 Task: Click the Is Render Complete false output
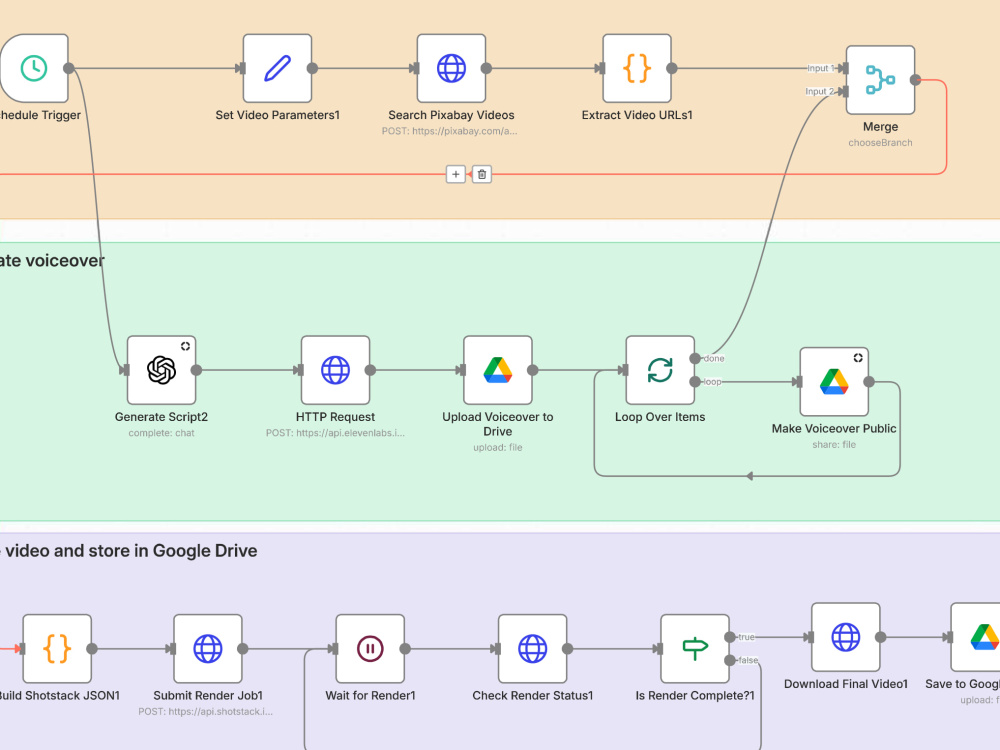click(x=730, y=660)
